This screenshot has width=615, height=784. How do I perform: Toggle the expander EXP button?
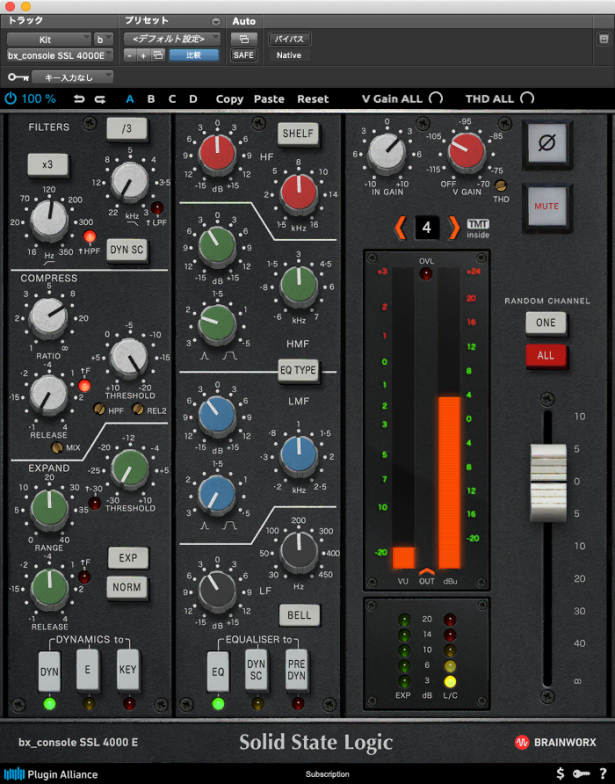pyautogui.click(x=128, y=558)
